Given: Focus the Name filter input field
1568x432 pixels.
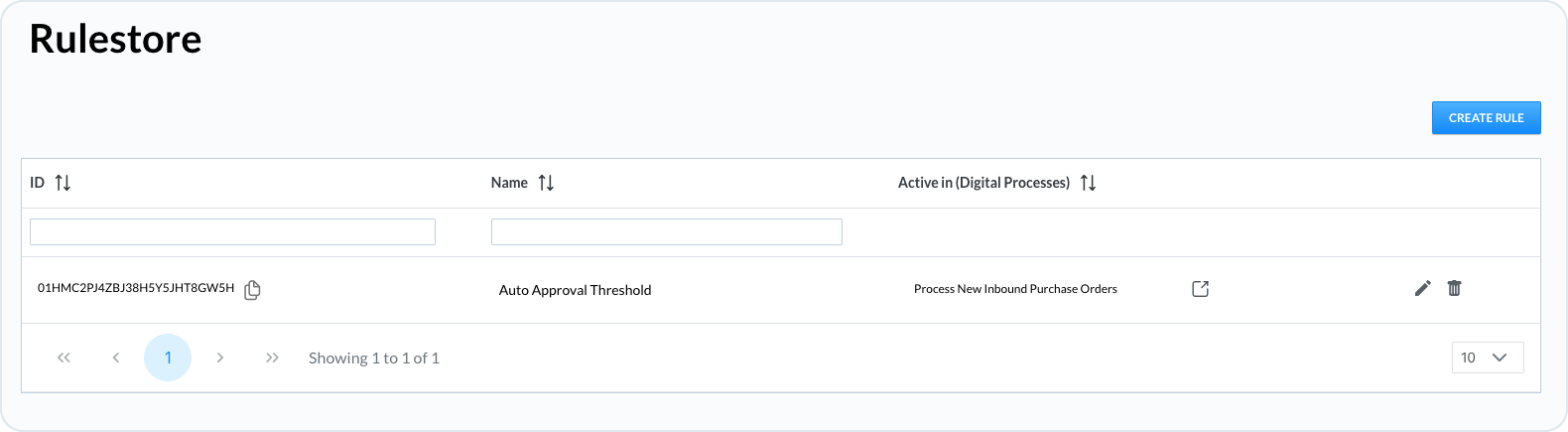Looking at the screenshot, I should (666, 231).
